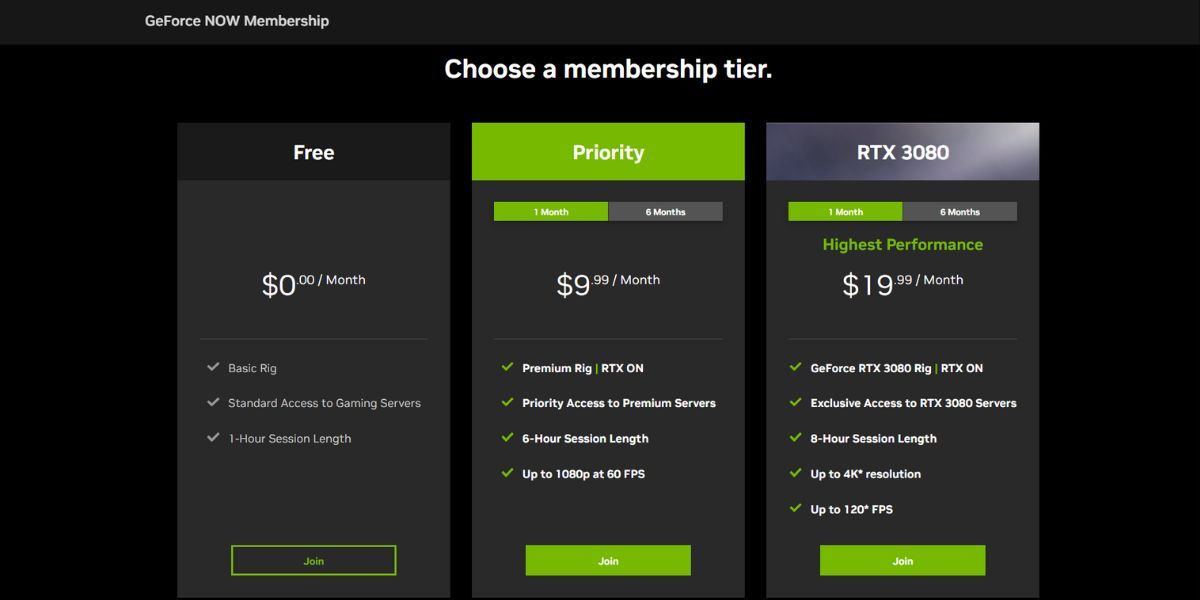Select 1 Month billing for Priority tier
Screen dimensions: 1200x600
click(x=550, y=211)
